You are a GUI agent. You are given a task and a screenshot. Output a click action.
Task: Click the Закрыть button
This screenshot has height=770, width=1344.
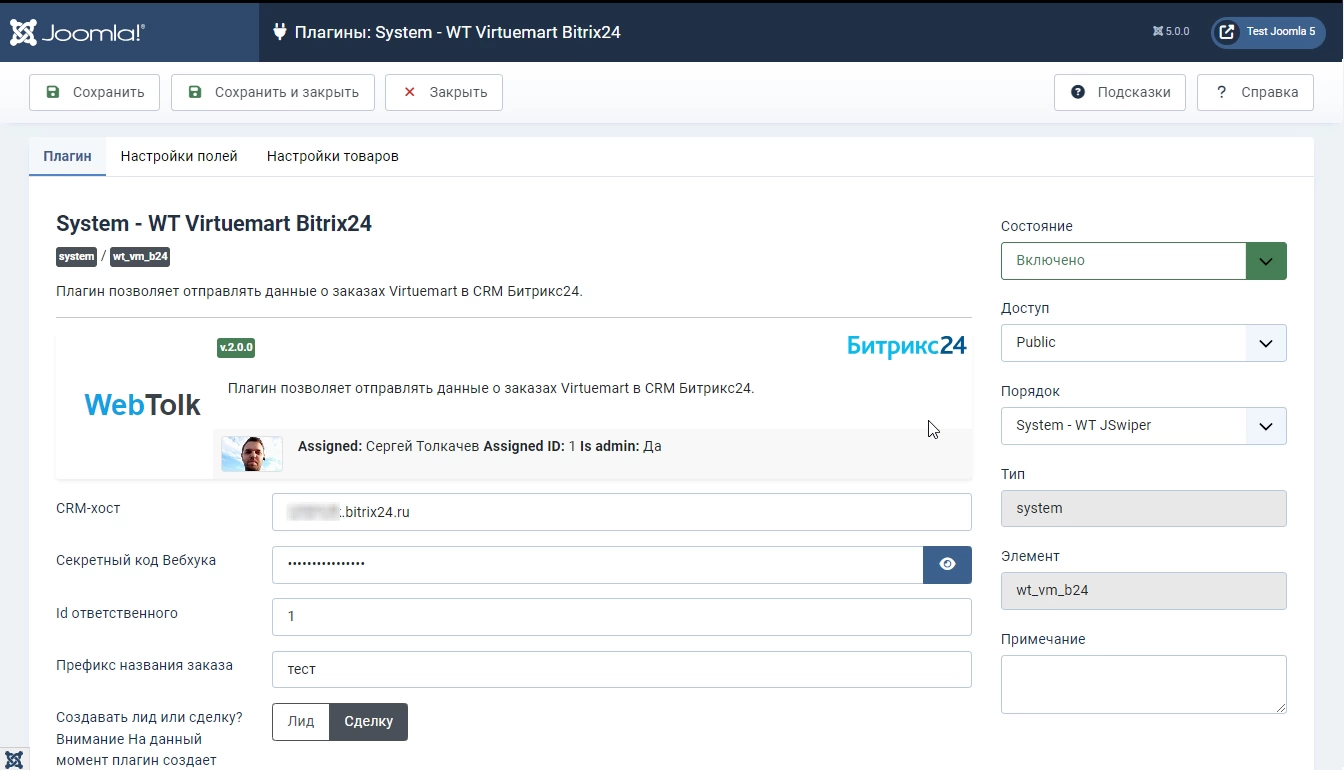pos(444,93)
